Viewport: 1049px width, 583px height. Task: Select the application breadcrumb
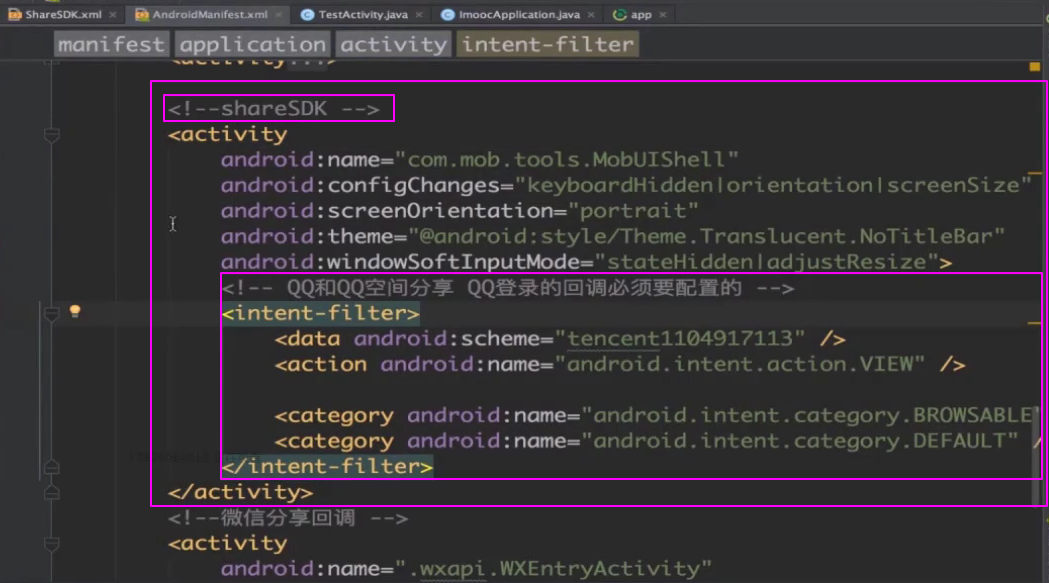tap(252, 44)
